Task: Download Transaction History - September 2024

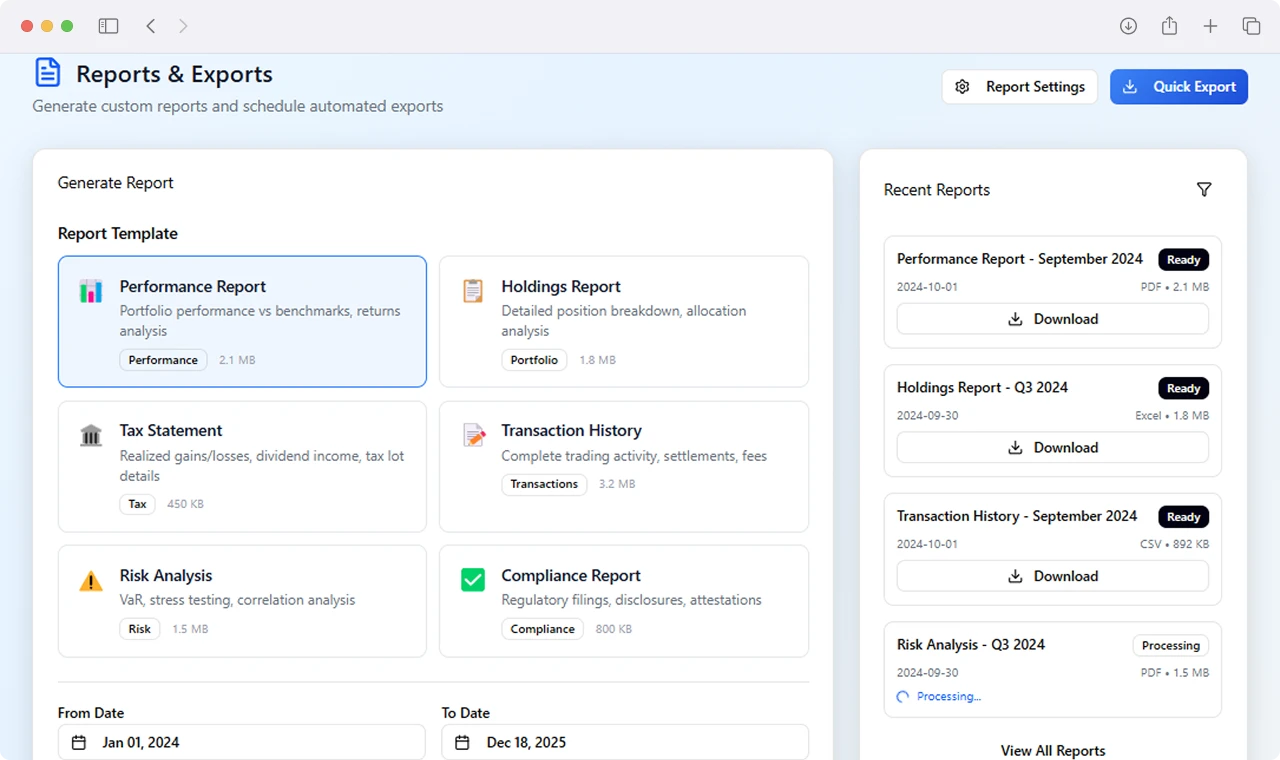Action: [1052, 576]
